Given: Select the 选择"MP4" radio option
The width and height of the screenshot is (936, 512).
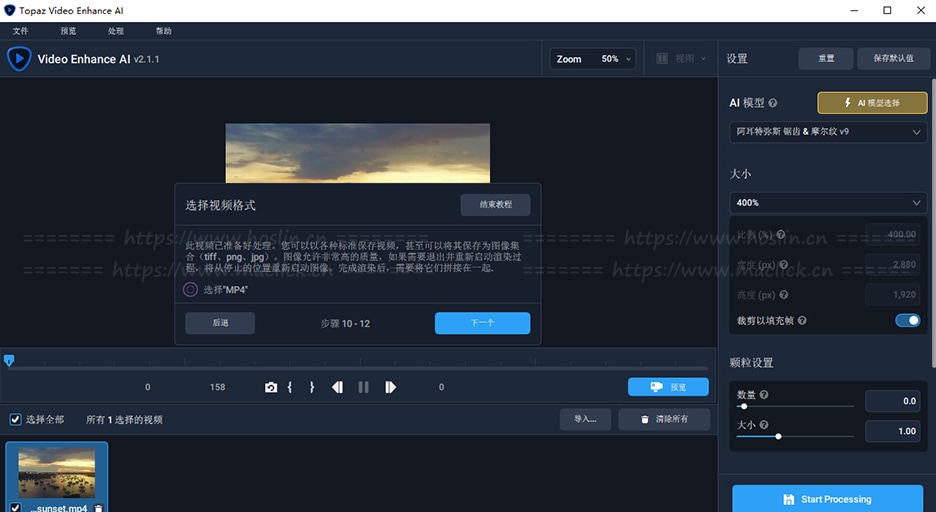Looking at the screenshot, I should coord(190,289).
